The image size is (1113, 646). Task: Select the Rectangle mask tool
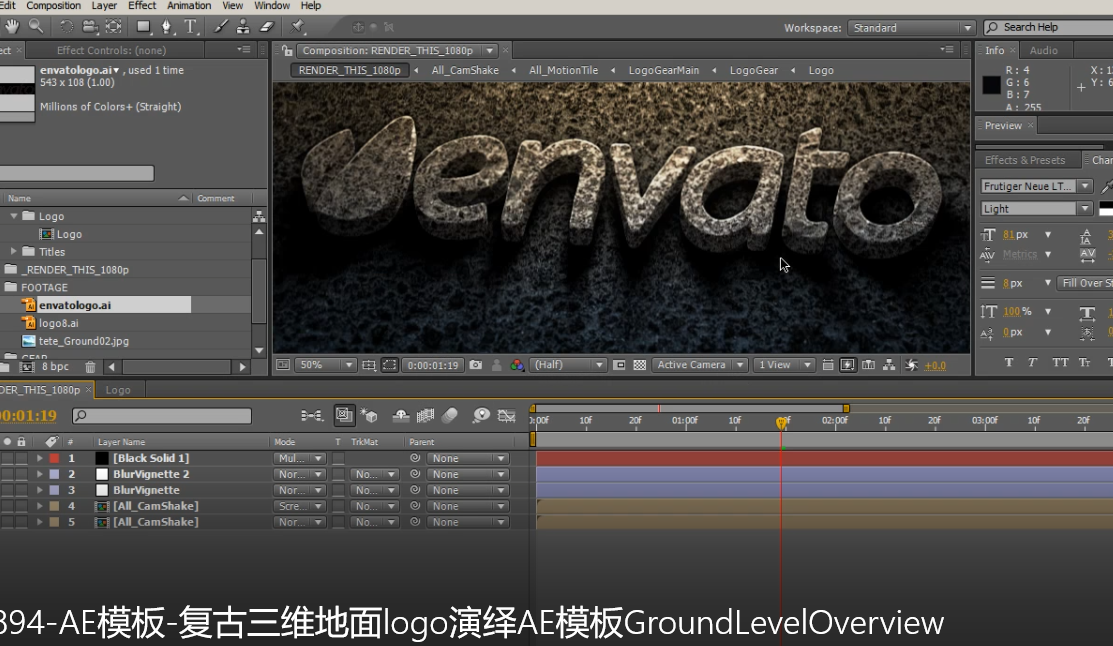(x=143, y=27)
